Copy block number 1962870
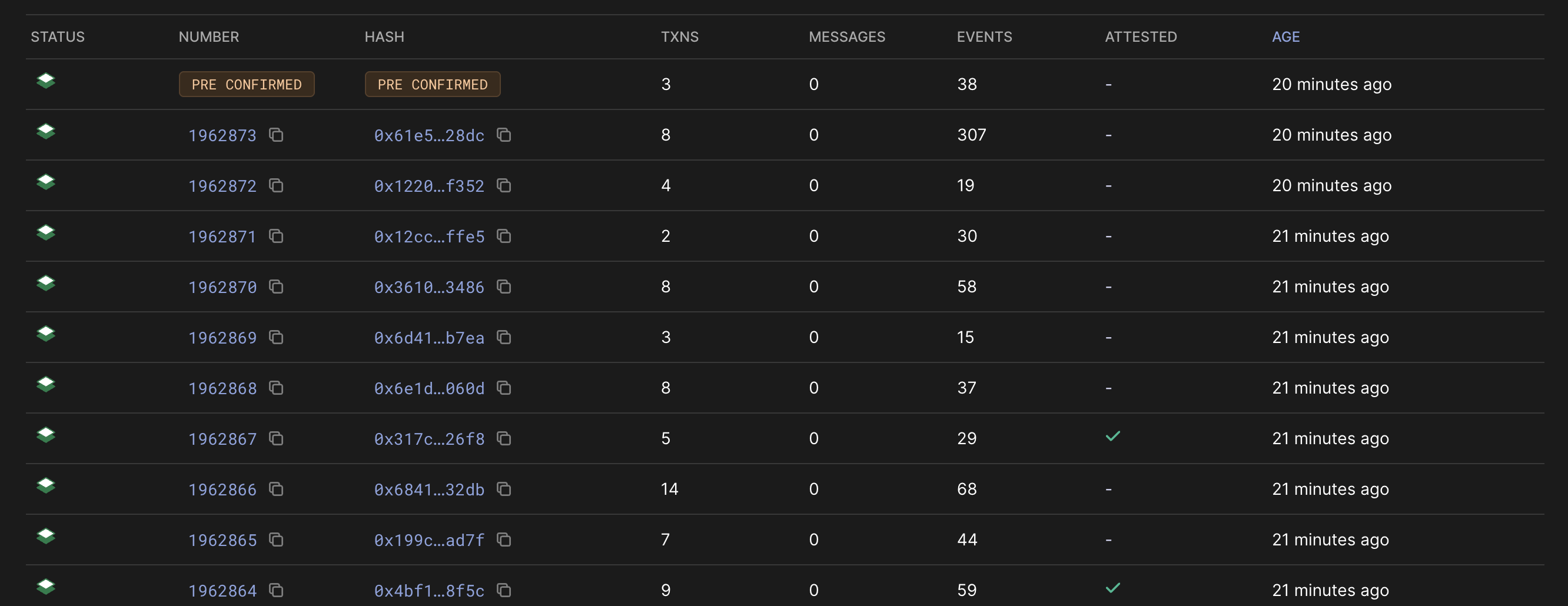The height and width of the screenshot is (606, 1568). [277, 287]
